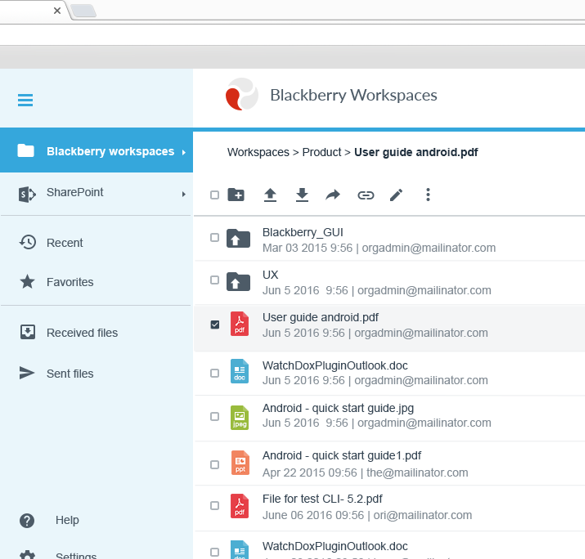This screenshot has width=585, height=559.
Task: Check the Blackberry_GUI folder checkbox
Action: click(x=215, y=237)
